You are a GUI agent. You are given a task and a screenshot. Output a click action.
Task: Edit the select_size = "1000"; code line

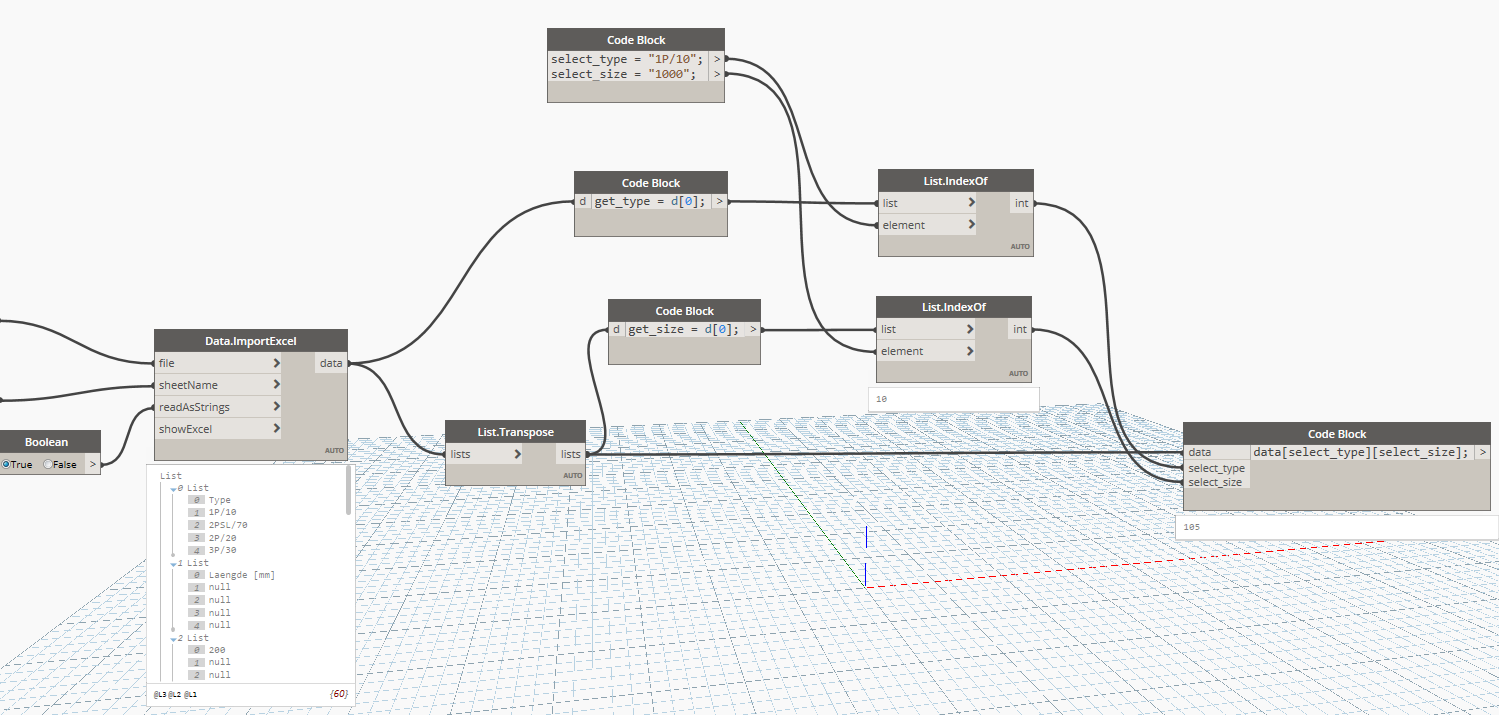pyautogui.click(x=624, y=74)
